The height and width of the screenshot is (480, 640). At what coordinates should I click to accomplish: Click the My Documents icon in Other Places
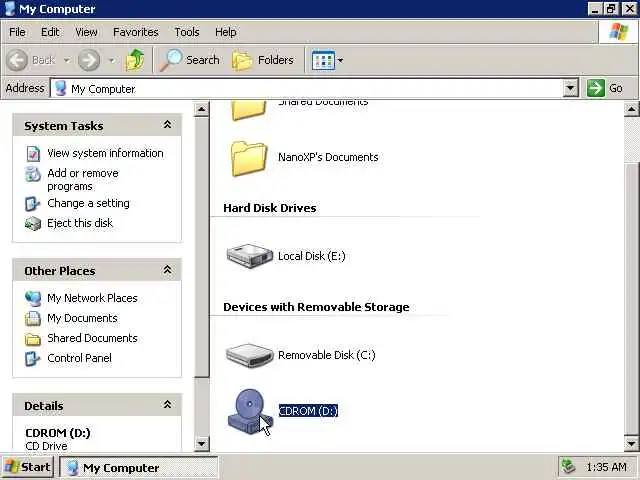tap(33, 318)
